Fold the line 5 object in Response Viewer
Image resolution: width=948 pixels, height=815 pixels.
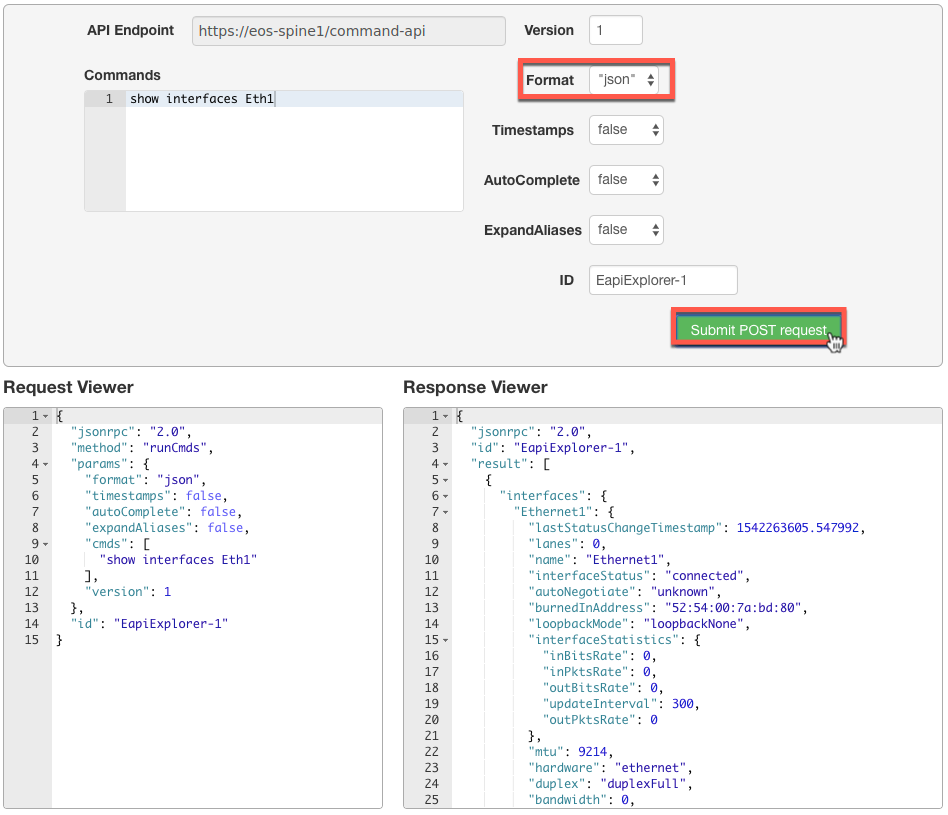(x=445, y=480)
